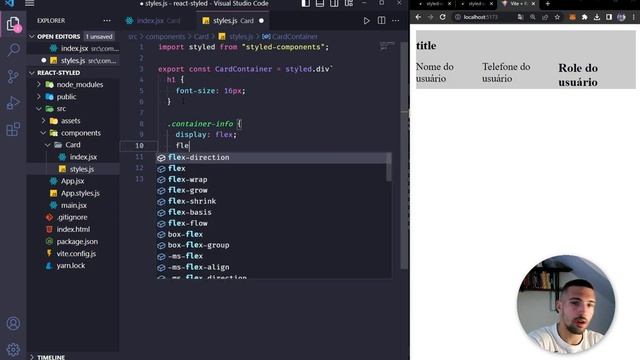Open browser downloads icon
This screenshot has height=360, width=640.
597,17
